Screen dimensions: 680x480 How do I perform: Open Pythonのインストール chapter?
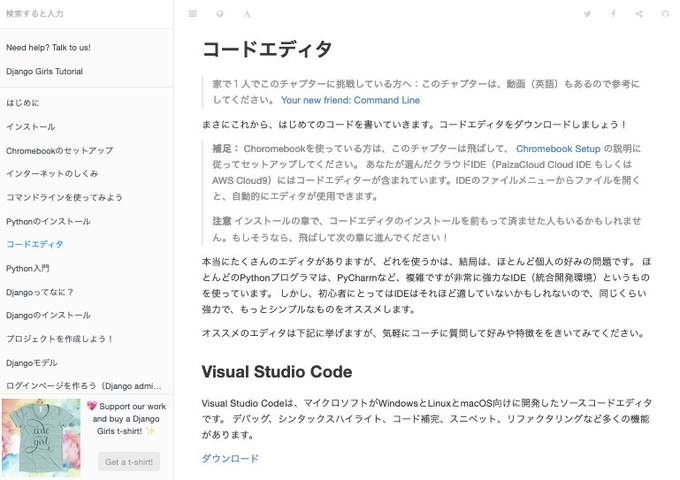coord(49,221)
